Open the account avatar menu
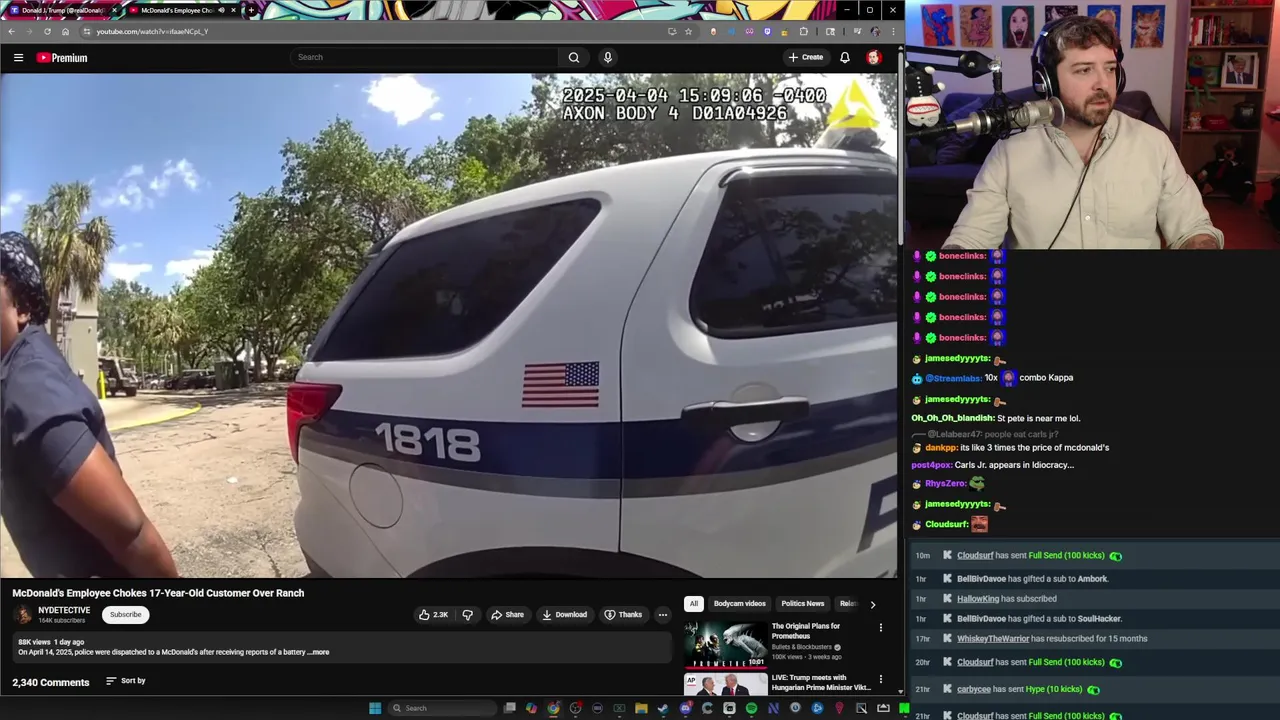The image size is (1280, 720). pyautogui.click(x=873, y=57)
